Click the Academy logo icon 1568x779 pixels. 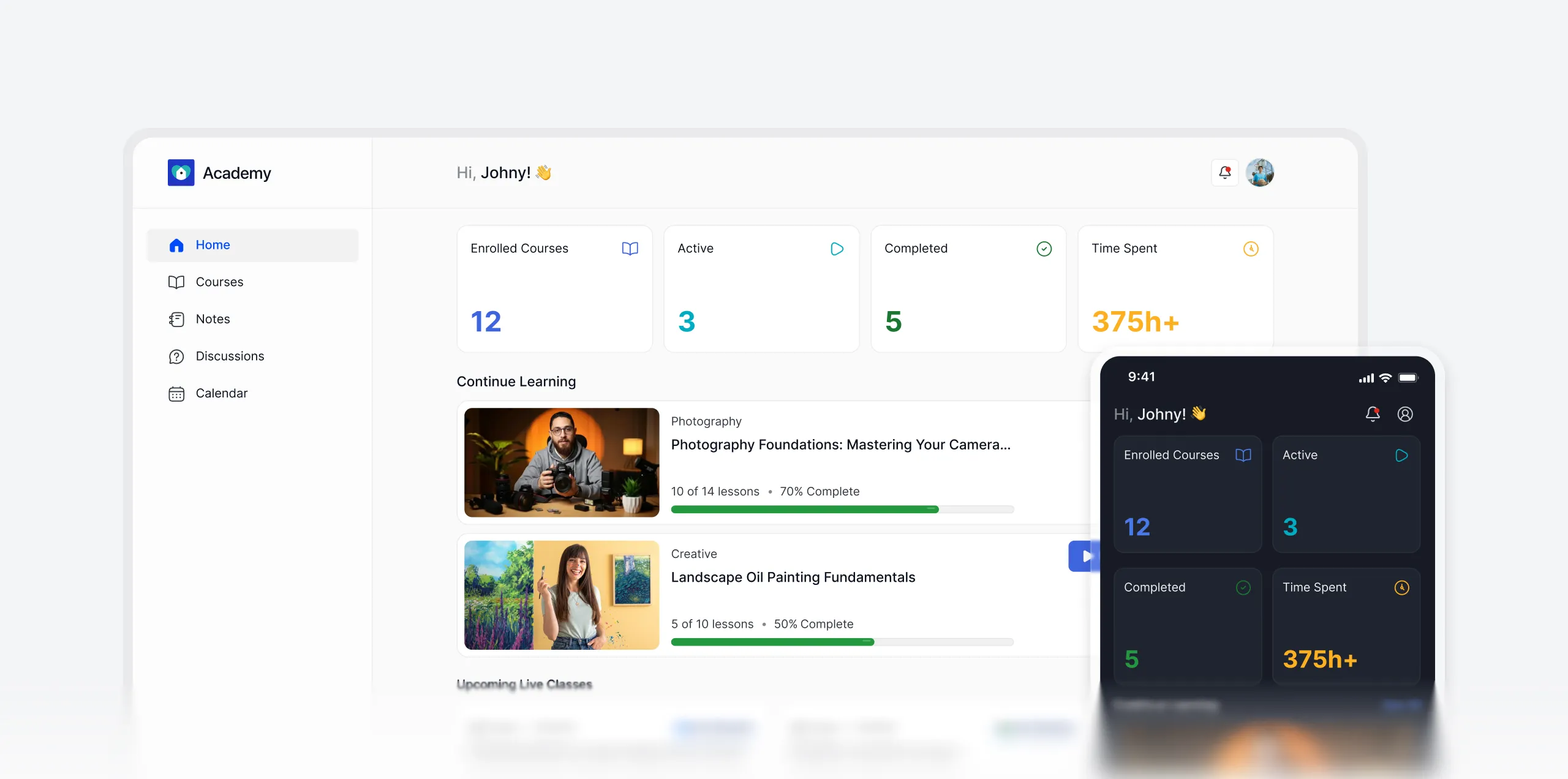(181, 173)
